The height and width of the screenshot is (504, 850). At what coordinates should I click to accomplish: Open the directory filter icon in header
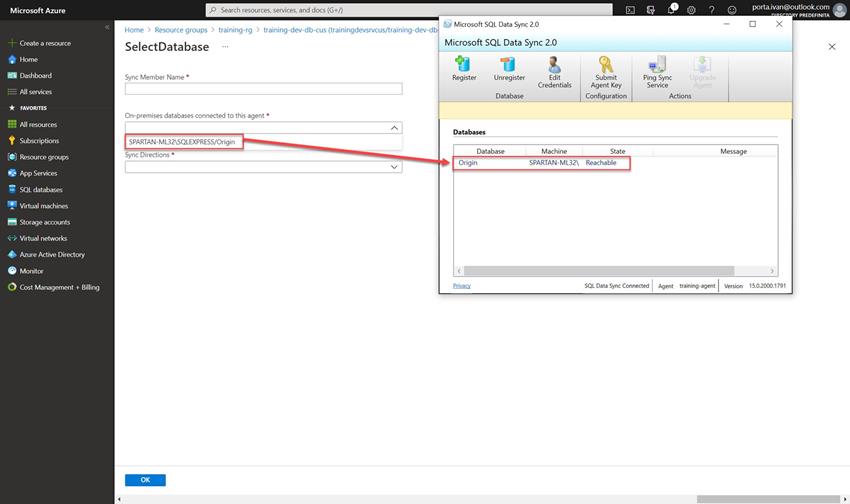651,10
